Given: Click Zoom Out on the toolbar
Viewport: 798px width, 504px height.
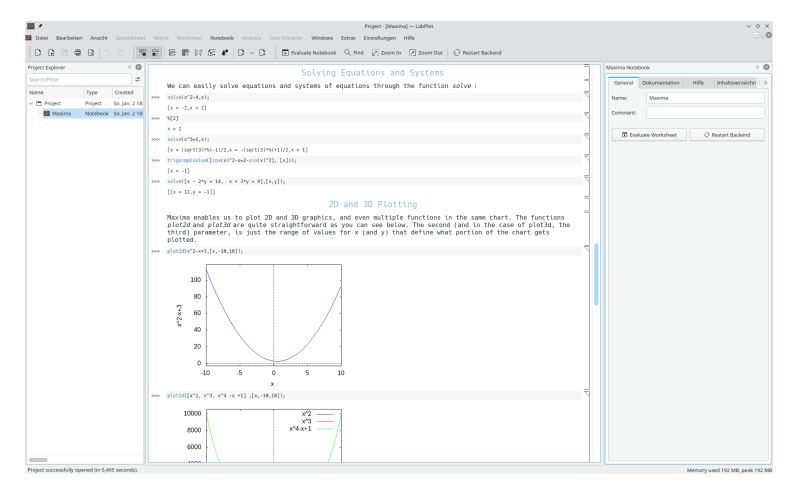Looking at the screenshot, I should click(x=426, y=52).
